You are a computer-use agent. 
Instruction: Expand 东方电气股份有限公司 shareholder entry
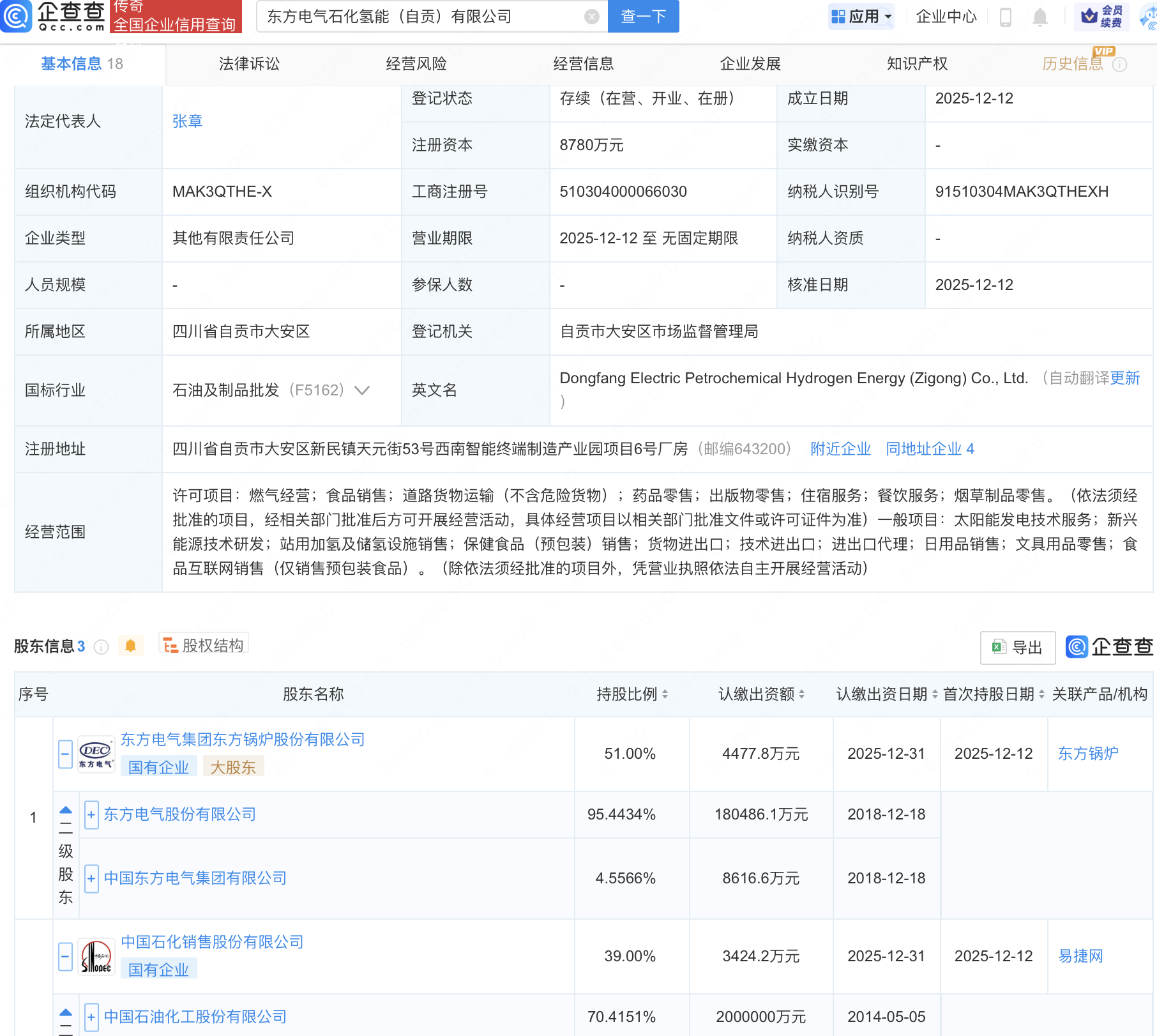pyautogui.click(x=91, y=815)
